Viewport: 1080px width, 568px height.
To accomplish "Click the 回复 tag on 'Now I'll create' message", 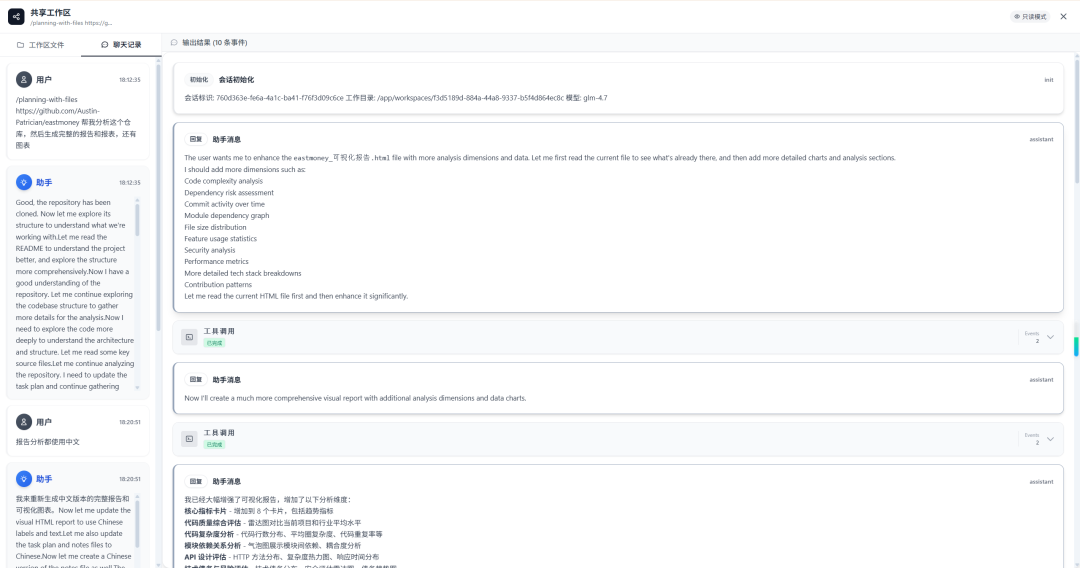I will pyautogui.click(x=196, y=379).
